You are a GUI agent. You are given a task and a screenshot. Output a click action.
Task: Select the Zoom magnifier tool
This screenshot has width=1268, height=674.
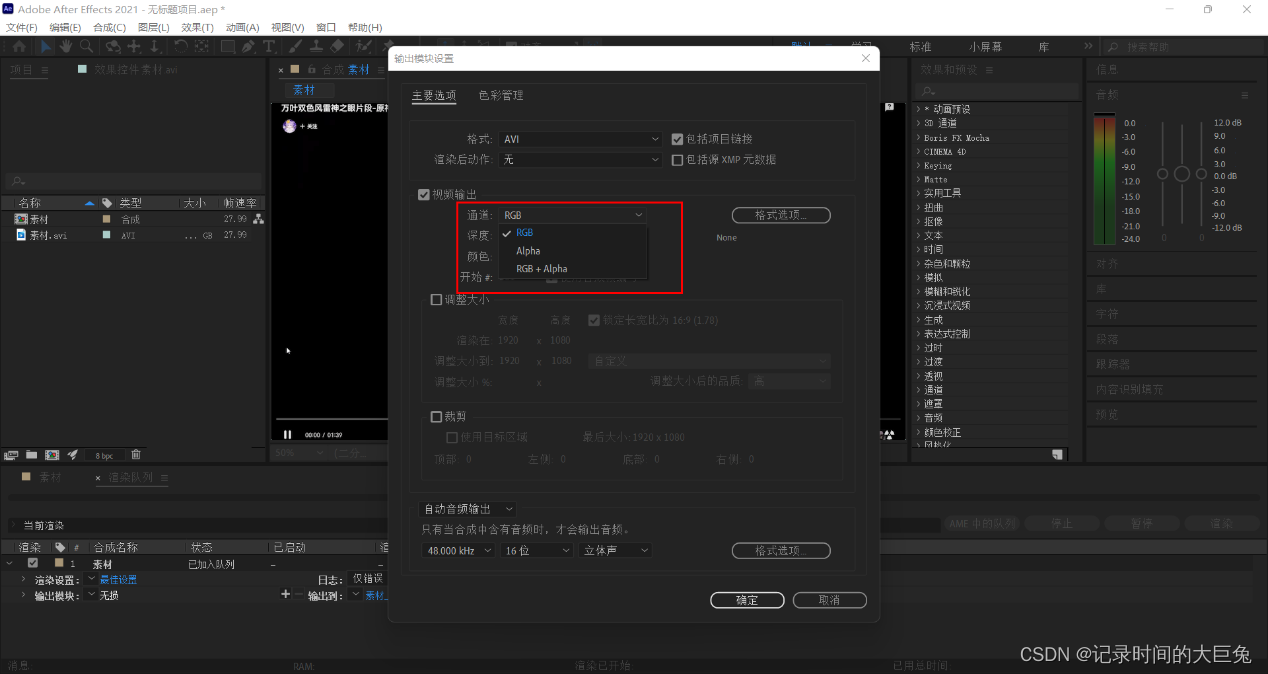click(85, 46)
